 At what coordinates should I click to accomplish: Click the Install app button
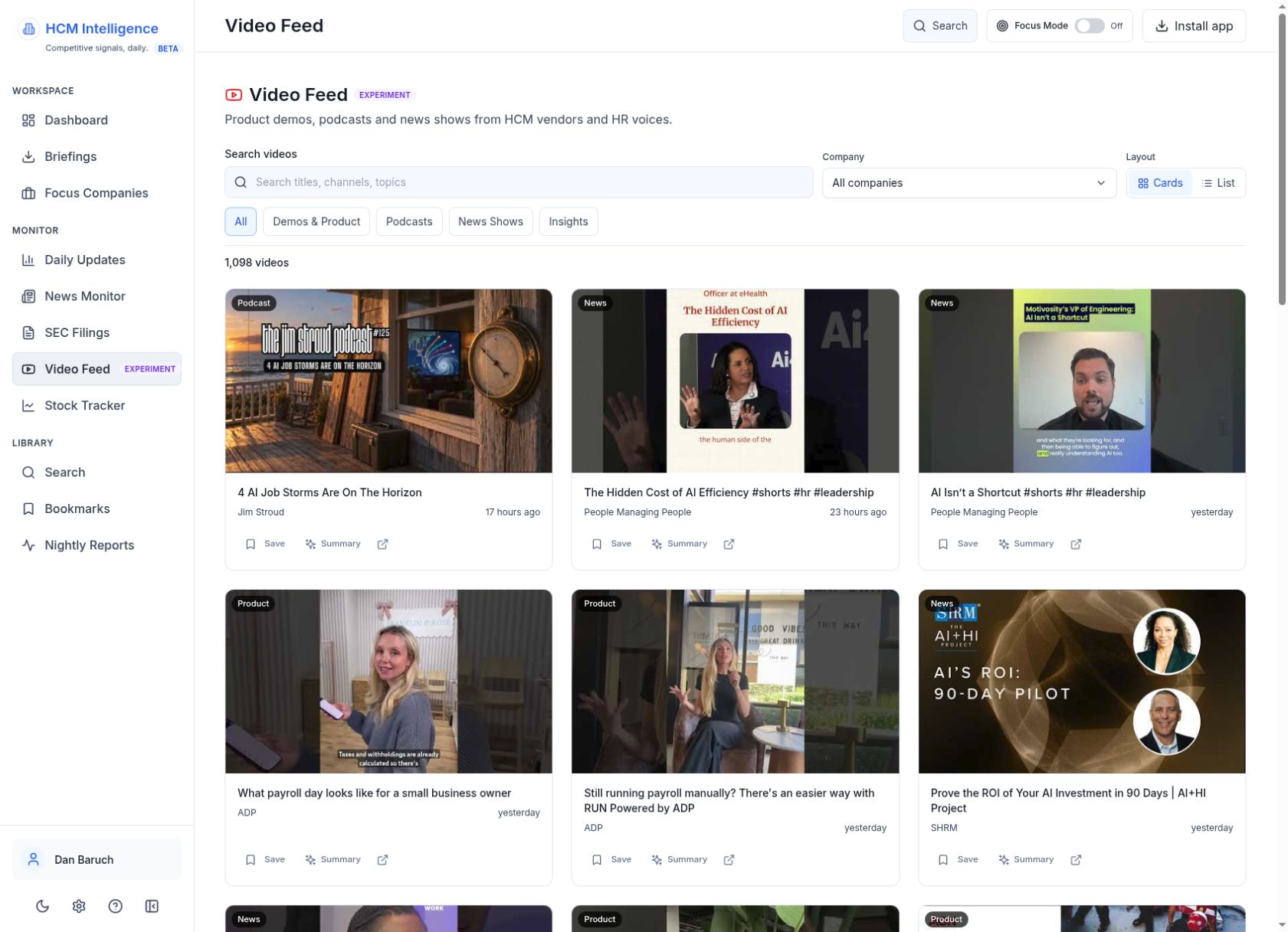pyautogui.click(x=1193, y=26)
